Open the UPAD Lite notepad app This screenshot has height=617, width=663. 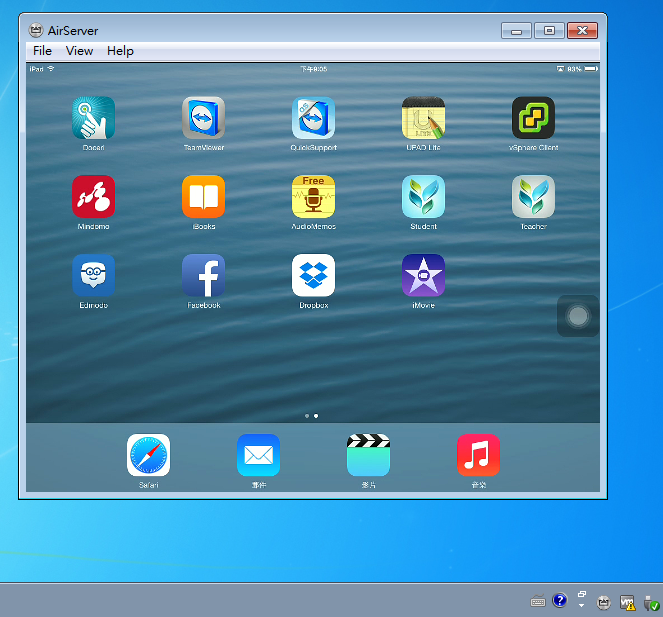pyautogui.click(x=423, y=118)
